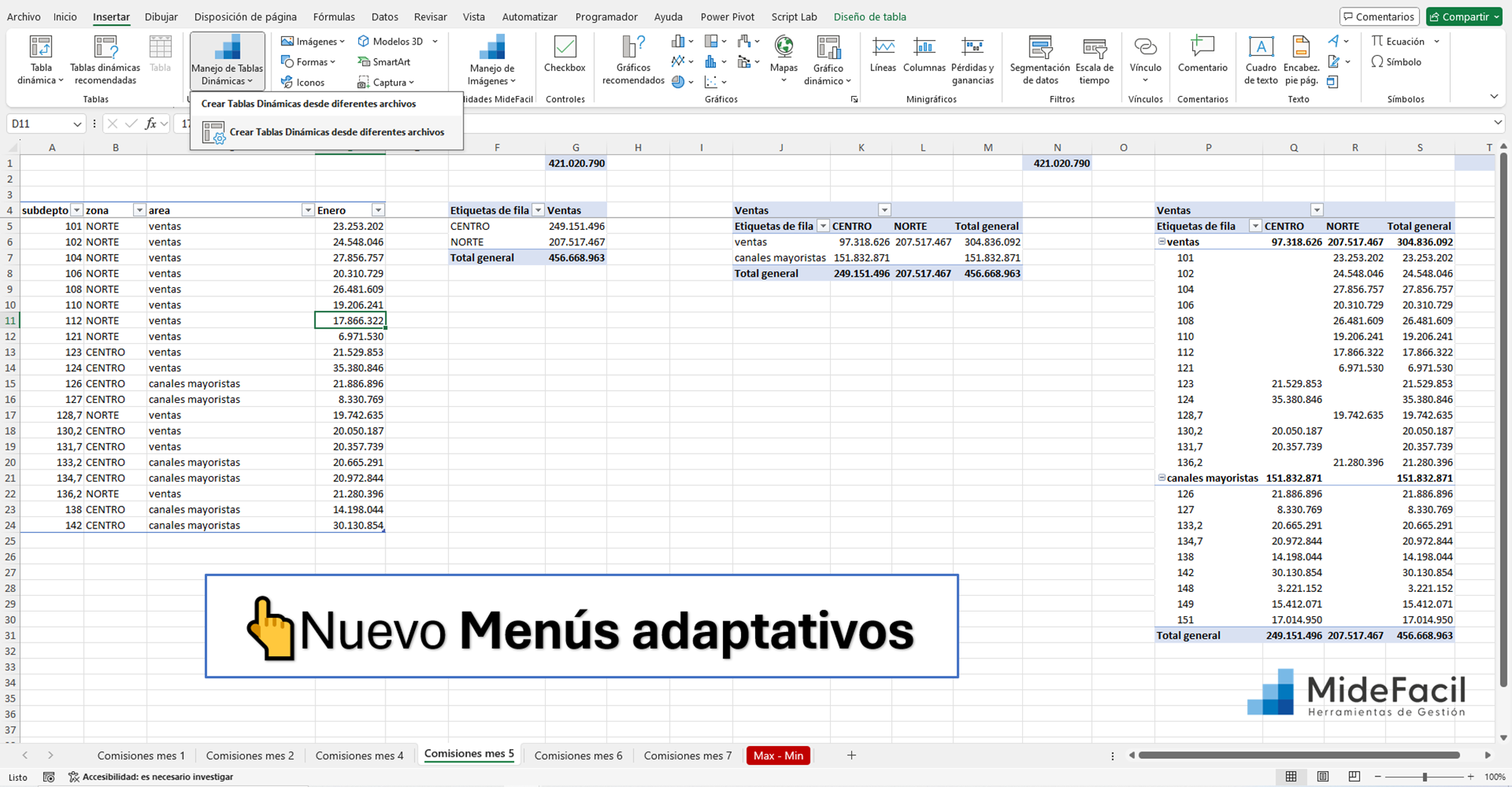The width and height of the screenshot is (1512, 787).
Task: Open the Enero column filter dropdown
Action: coord(378,210)
